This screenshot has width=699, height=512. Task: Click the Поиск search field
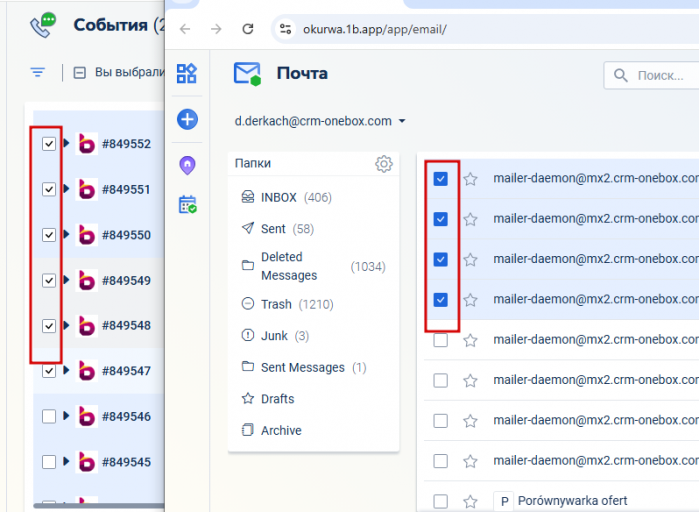click(651, 75)
